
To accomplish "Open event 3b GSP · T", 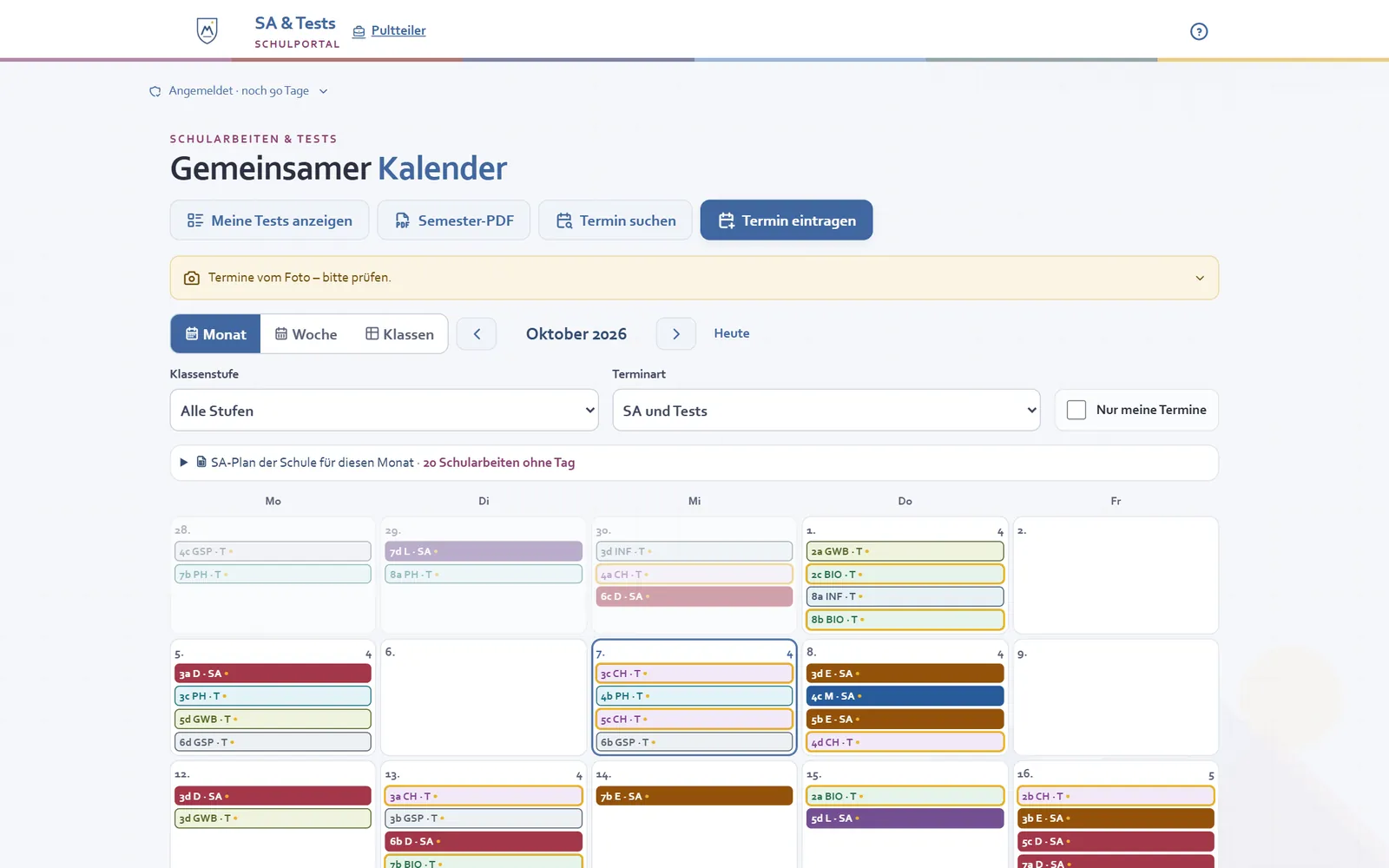I will coord(484,819).
